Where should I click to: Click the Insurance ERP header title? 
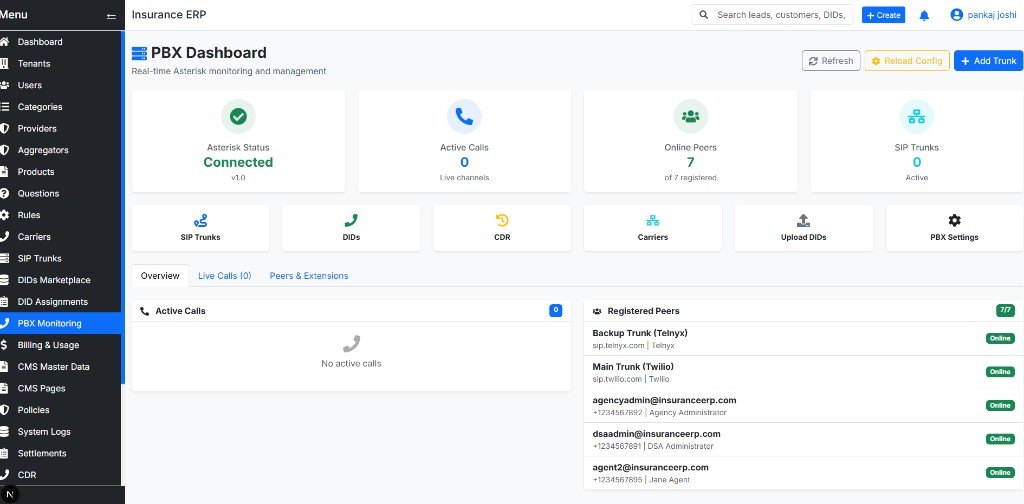169,14
